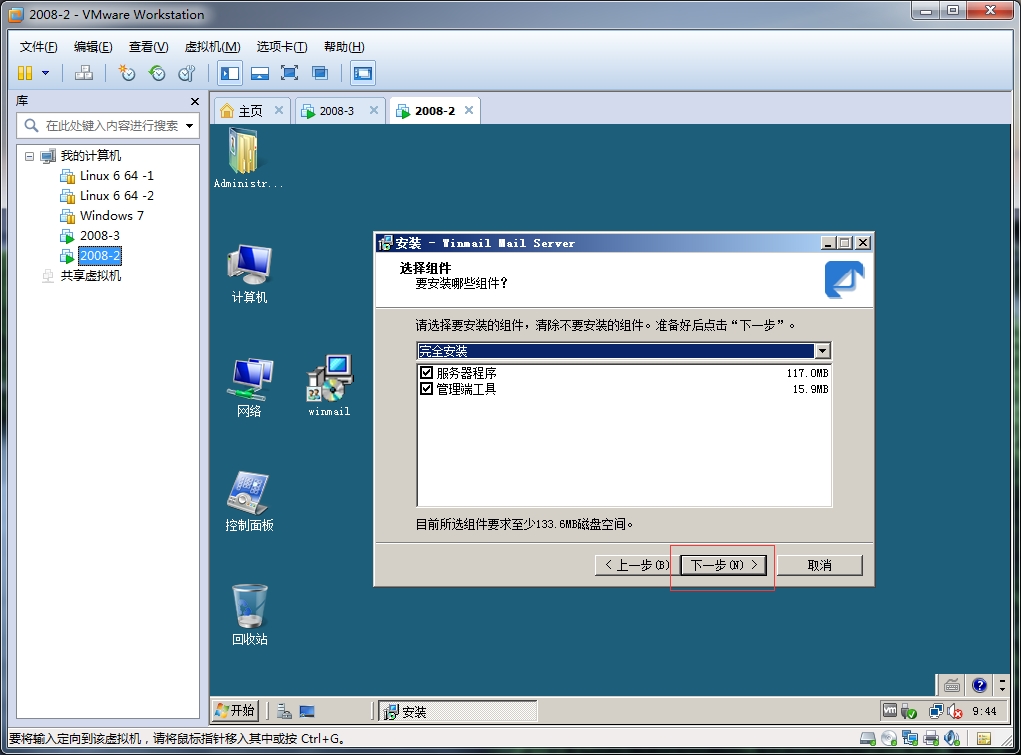Click the VMware Tools vm tray icon
Screen dimensions: 1021x755
pyautogui.click(x=889, y=711)
